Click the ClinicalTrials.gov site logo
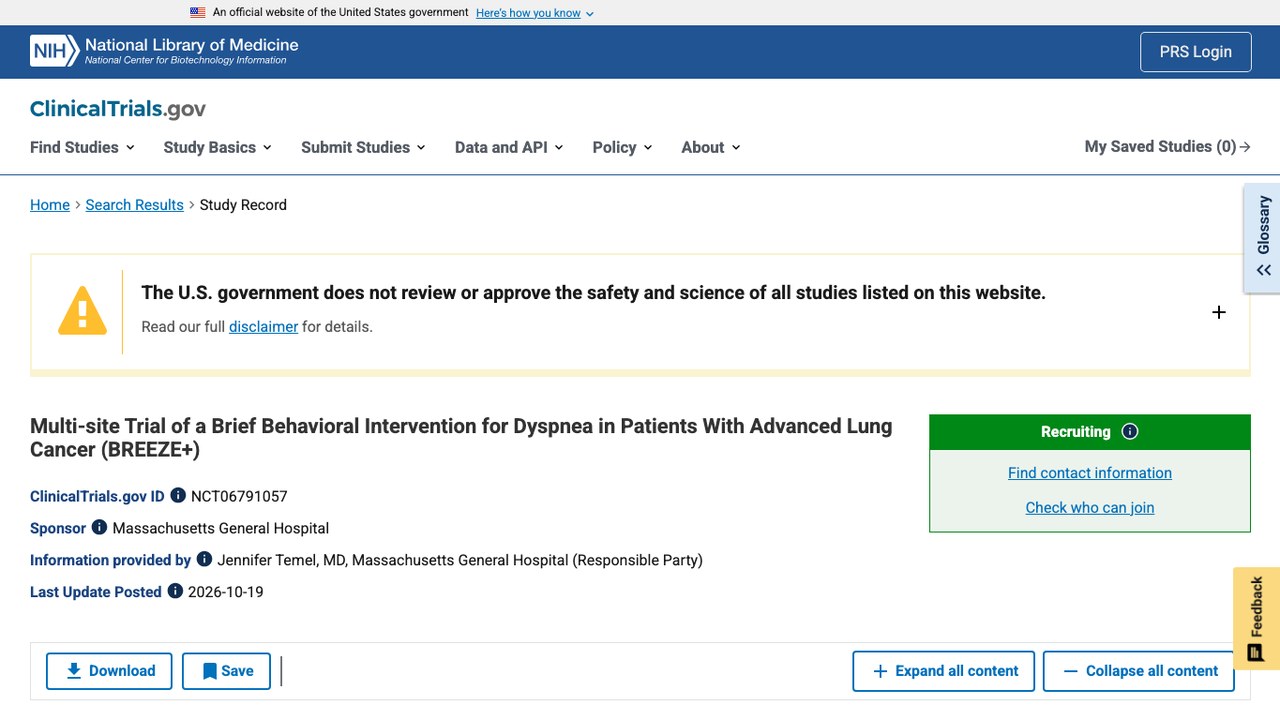 tap(118, 109)
